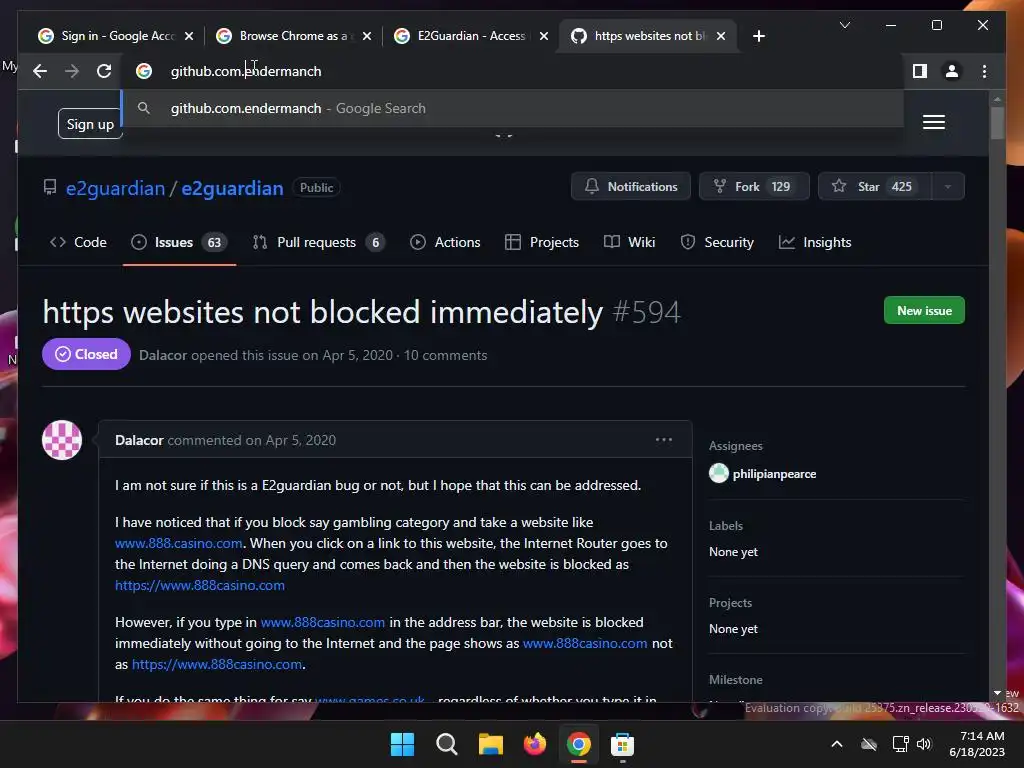Image resolution: width=1024 pixels, height=768 pixels.
Task: Click Dalacor's checkered avatar
Action: (x=62, y=440)
